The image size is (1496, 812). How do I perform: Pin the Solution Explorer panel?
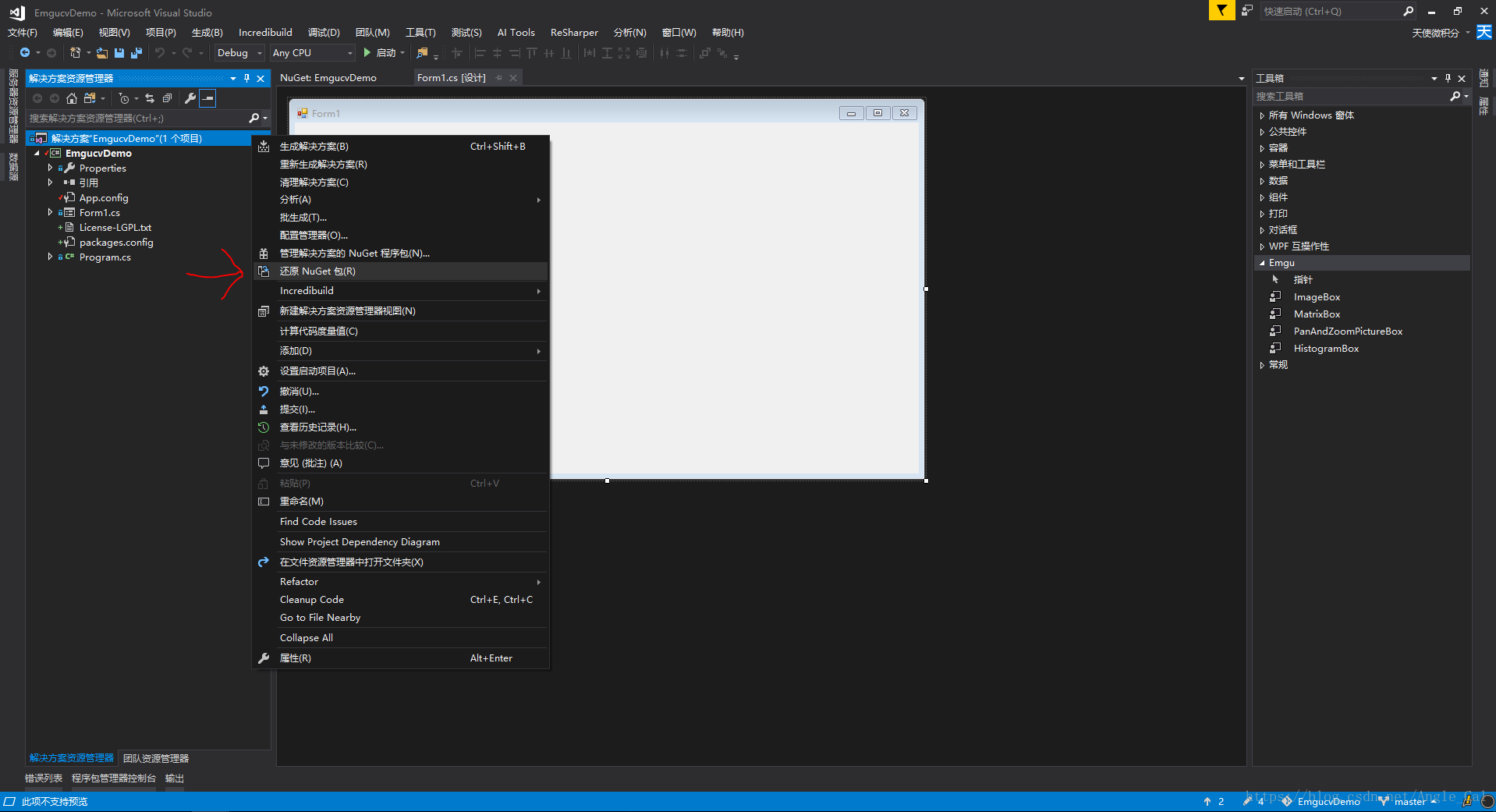coord(246,78)
